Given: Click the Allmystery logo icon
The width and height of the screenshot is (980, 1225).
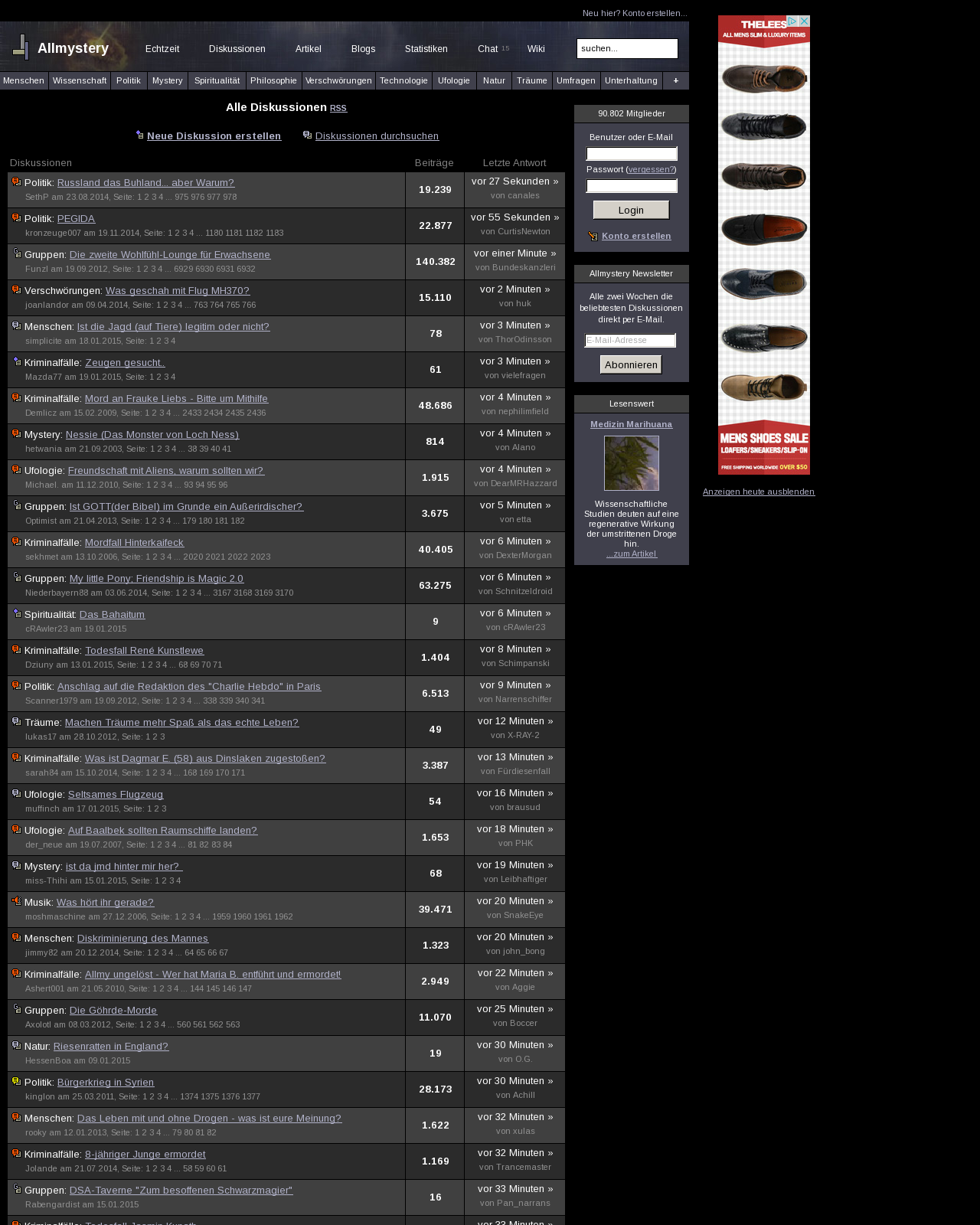Looking at the screenshot, I should (21, 47).
